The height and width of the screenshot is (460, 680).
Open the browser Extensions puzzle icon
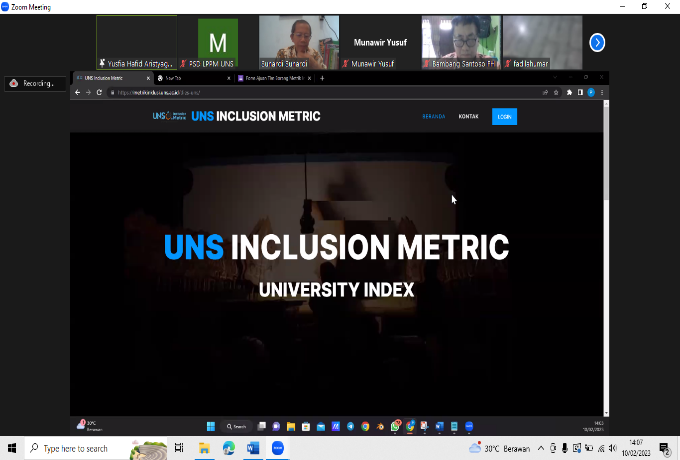pos(569,92)
